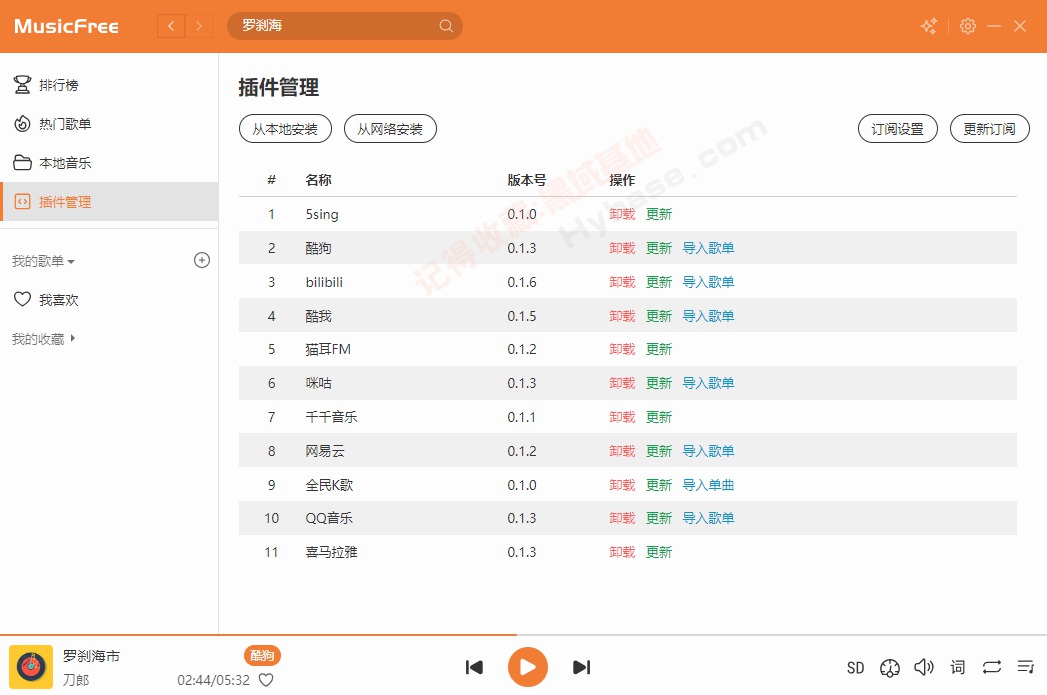Uninstall the 喜马拉雅 plugin
The image size is (1047, 695).
[x=622, y=552]
